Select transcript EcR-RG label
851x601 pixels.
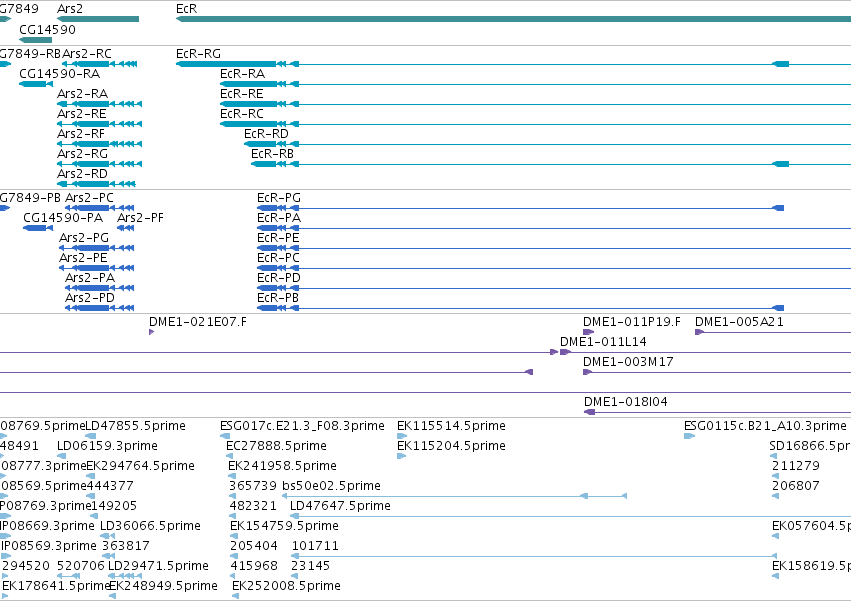(x=198, y=54)
